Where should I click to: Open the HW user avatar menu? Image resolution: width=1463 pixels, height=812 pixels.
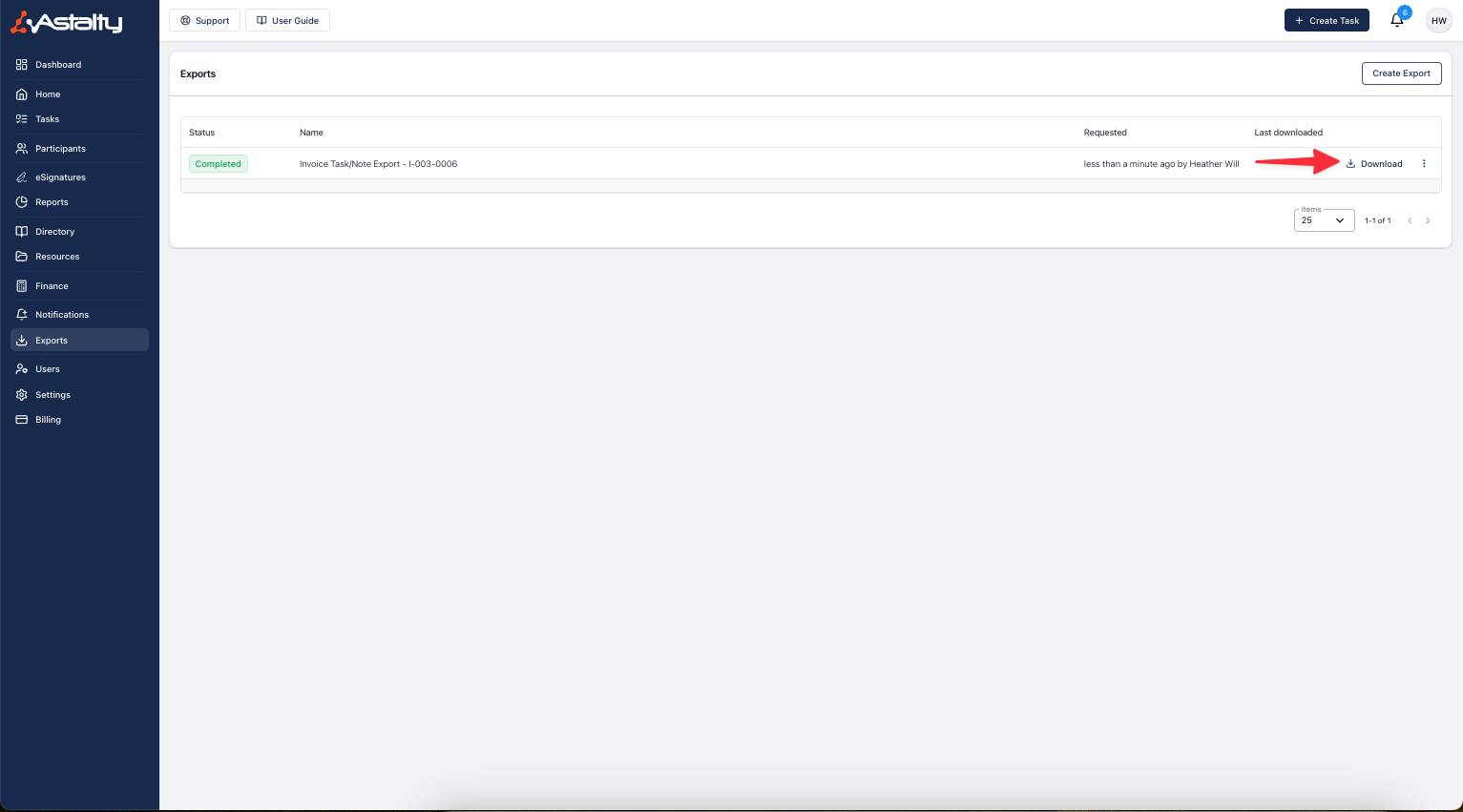click(x=1438, y=21)
